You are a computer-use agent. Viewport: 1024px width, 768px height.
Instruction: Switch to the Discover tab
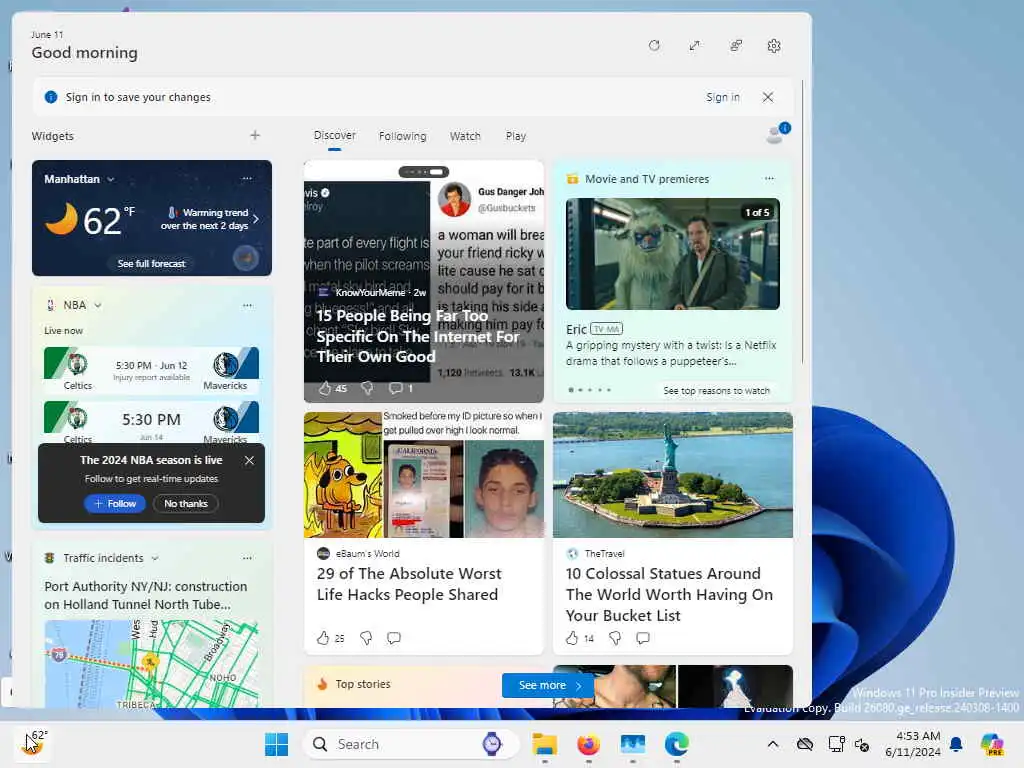tap(334, 136)
